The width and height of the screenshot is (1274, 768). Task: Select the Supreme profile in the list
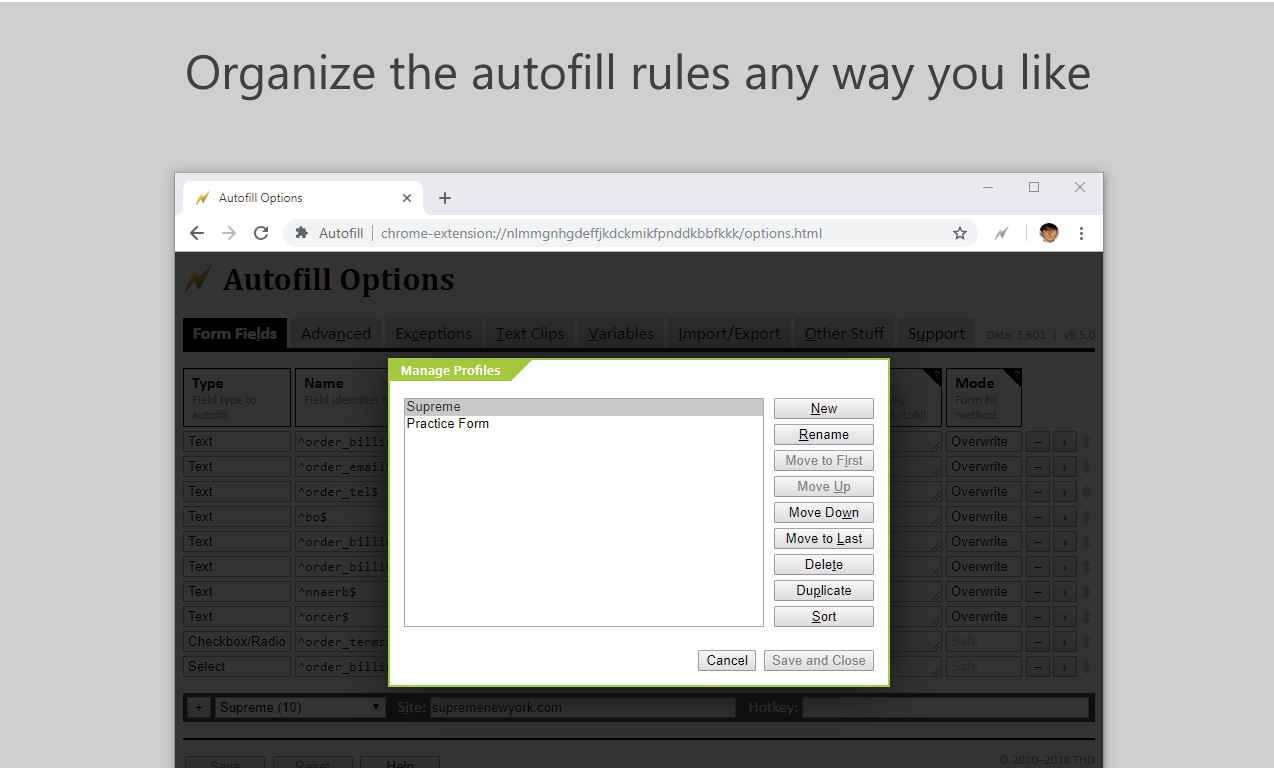(x=584, y=407)
